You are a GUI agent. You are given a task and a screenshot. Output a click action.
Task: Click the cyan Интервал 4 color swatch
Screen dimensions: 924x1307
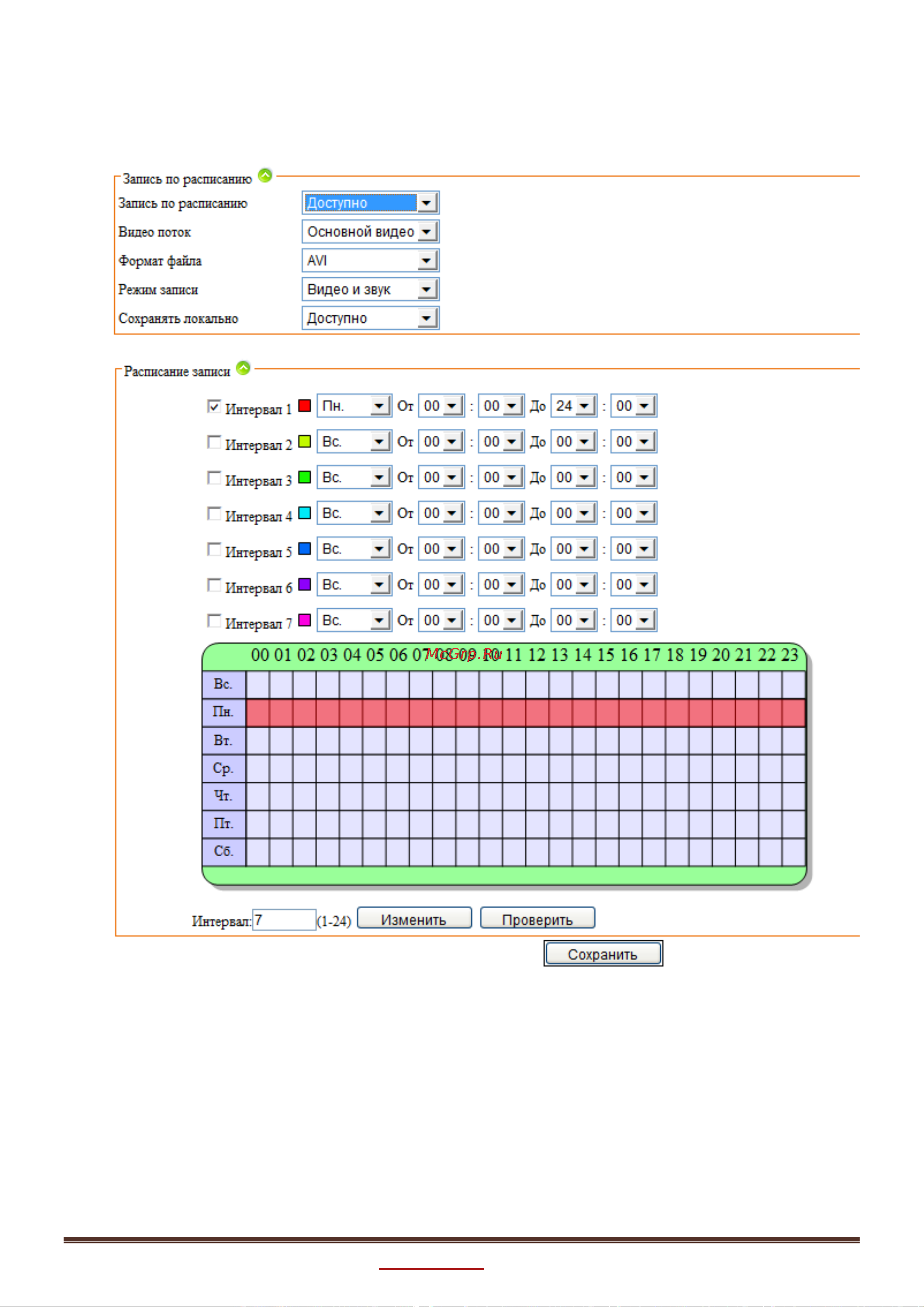coord(305,514)
